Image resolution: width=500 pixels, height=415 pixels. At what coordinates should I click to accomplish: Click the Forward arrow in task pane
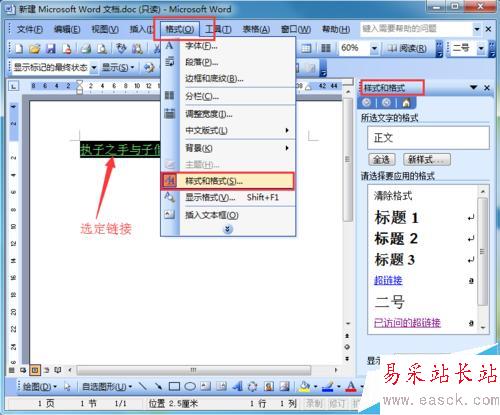click(387, 103)
